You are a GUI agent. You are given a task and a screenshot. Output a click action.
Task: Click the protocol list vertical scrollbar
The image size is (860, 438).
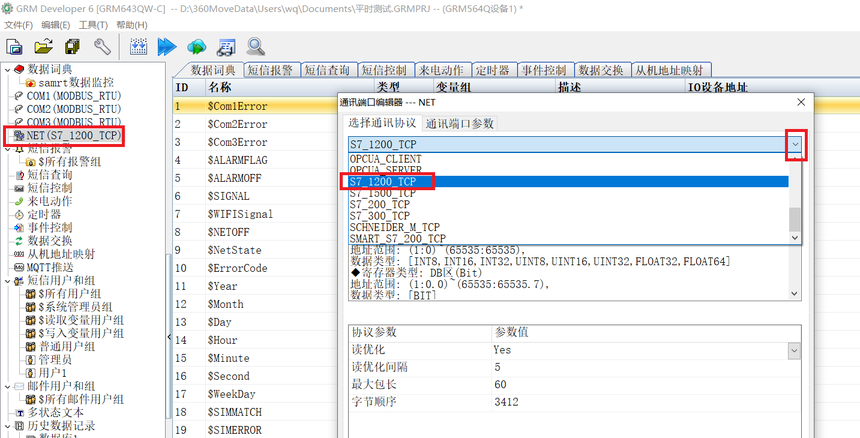pyautogui.click(x=795, y=200)
